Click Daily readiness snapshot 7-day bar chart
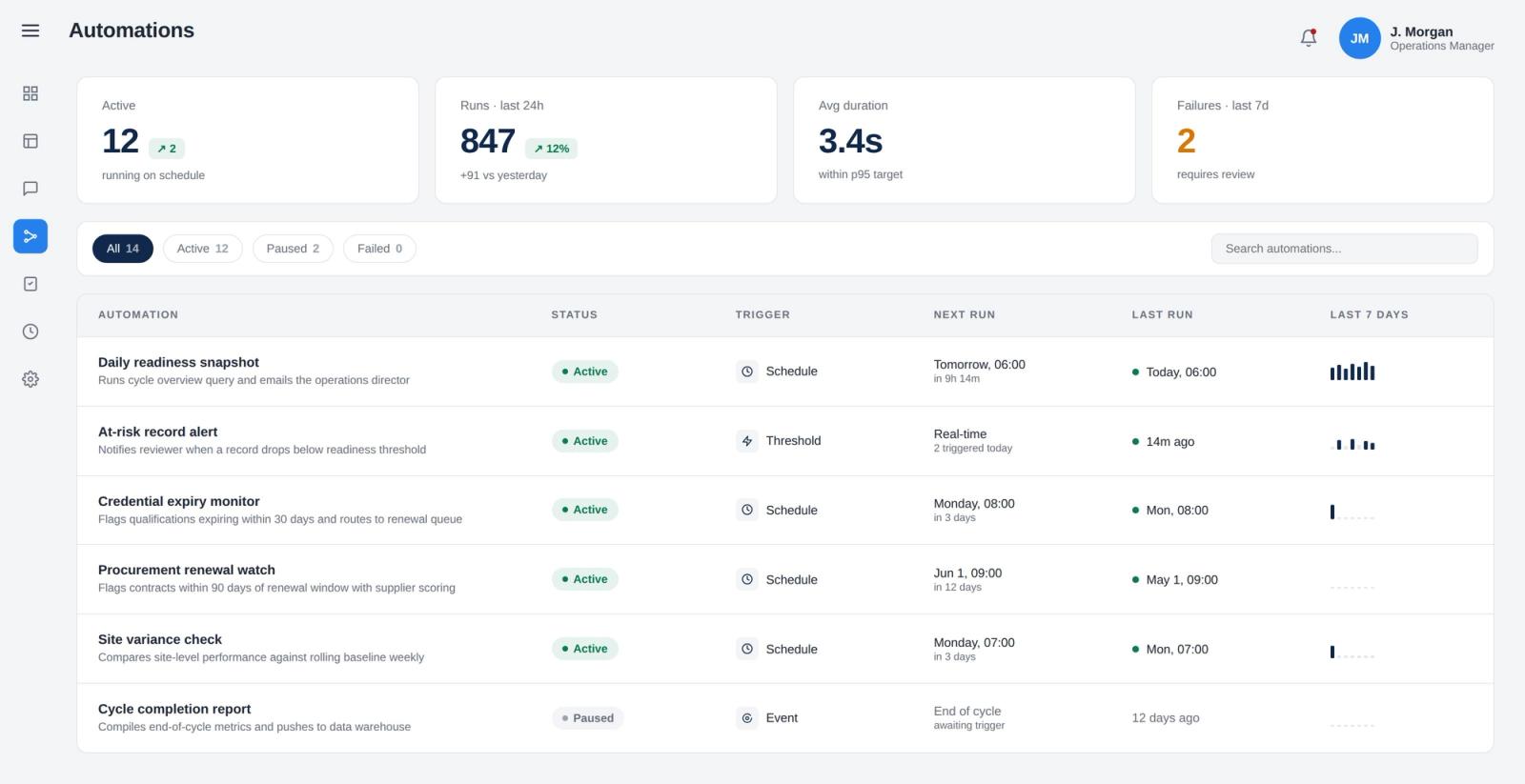The width and height of the screenshot is (1525, 784). coord(1352,372)
